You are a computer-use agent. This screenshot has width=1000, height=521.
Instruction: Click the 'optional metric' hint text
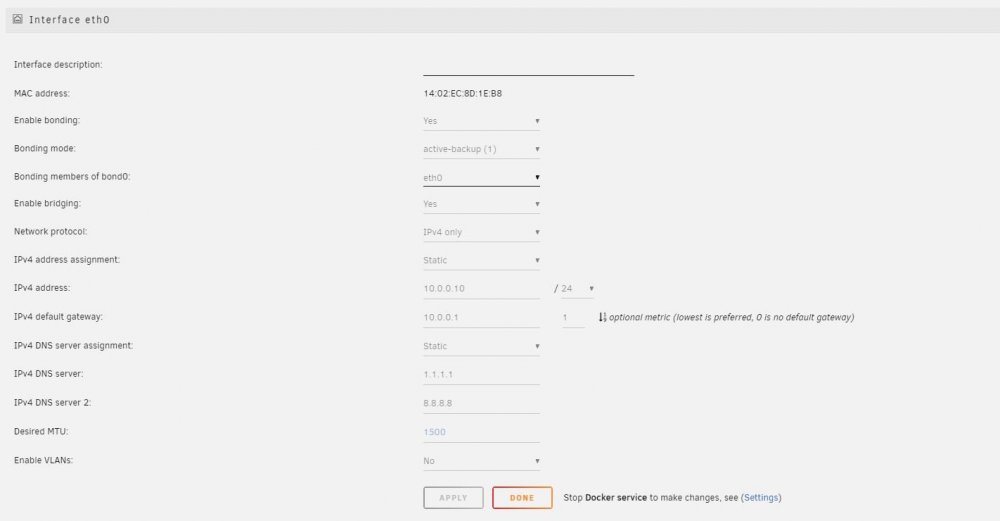(x=731, y=317)
